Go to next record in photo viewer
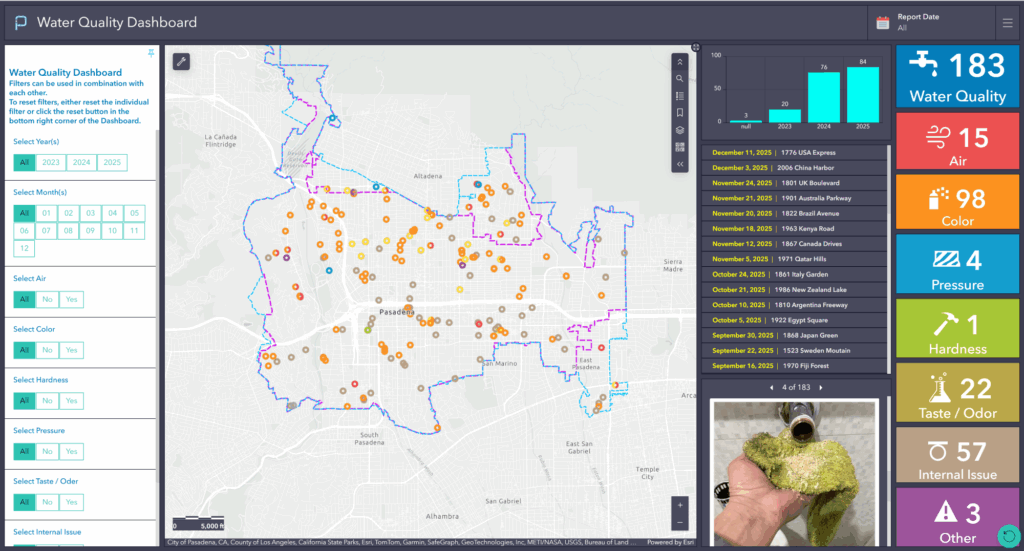 pos(821,388)
